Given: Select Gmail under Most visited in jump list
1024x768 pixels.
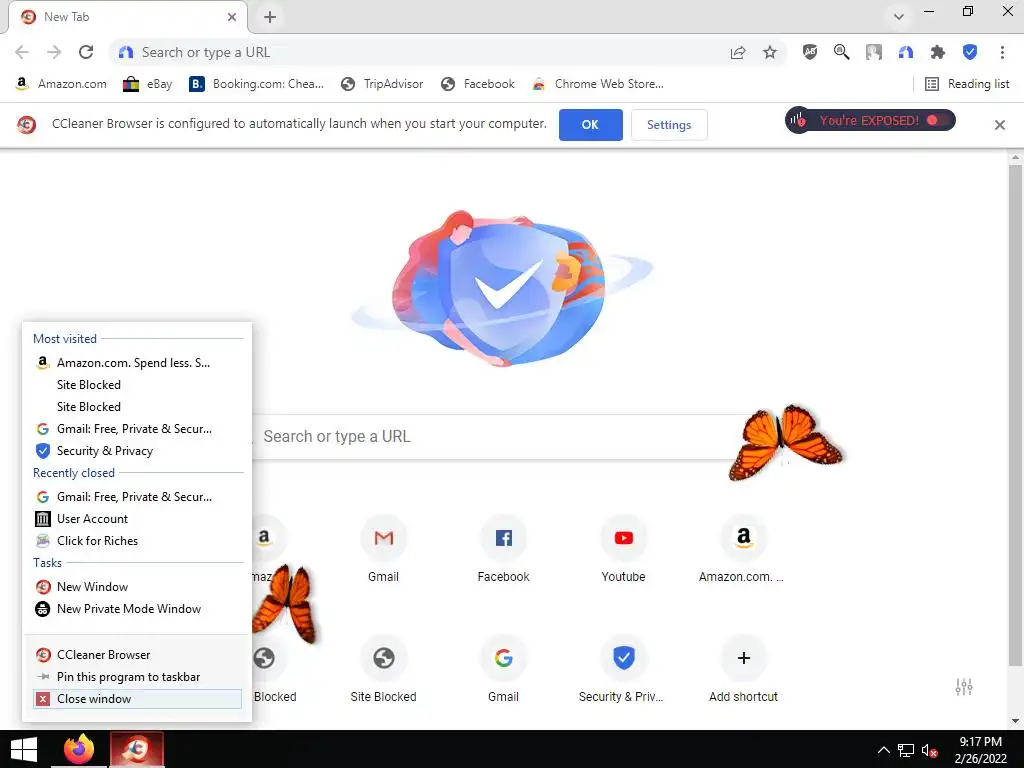Looking at the screenshot, I should pos(137,429).
